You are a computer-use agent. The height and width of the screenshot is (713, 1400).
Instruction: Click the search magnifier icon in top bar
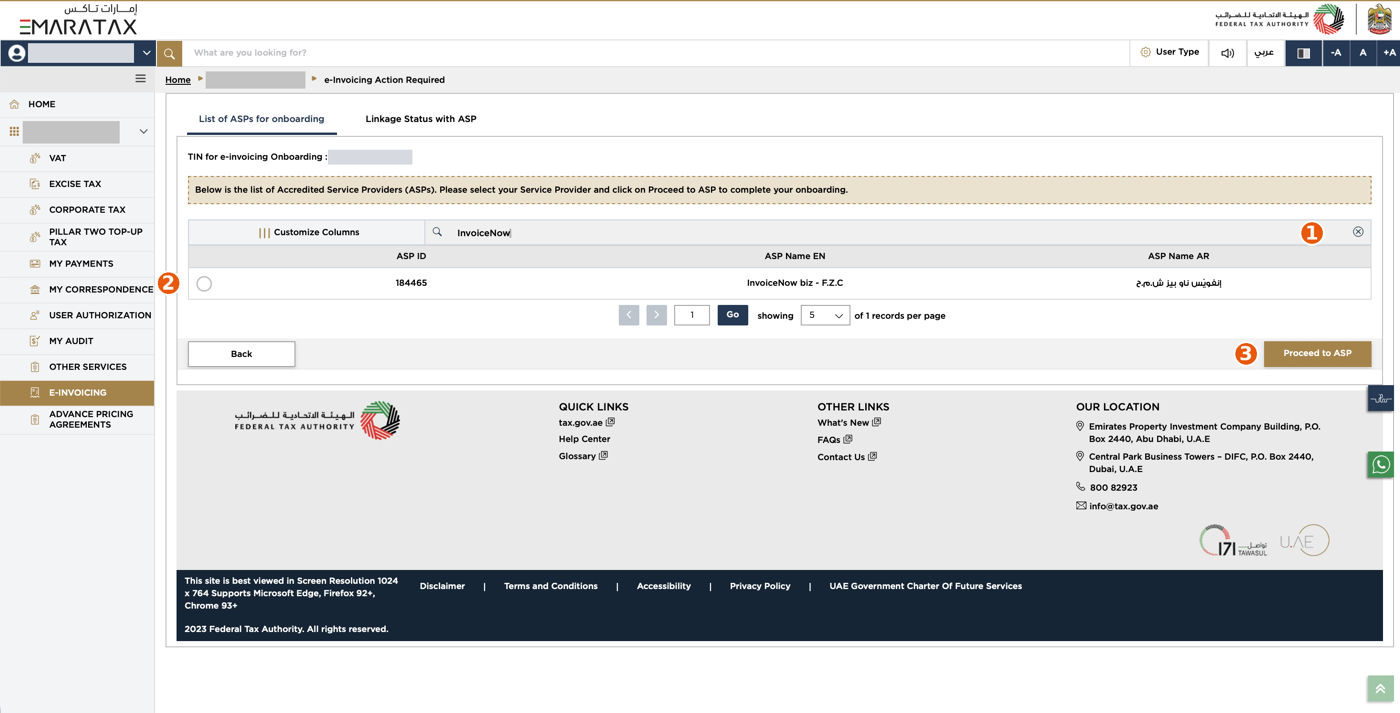[169, 53]
